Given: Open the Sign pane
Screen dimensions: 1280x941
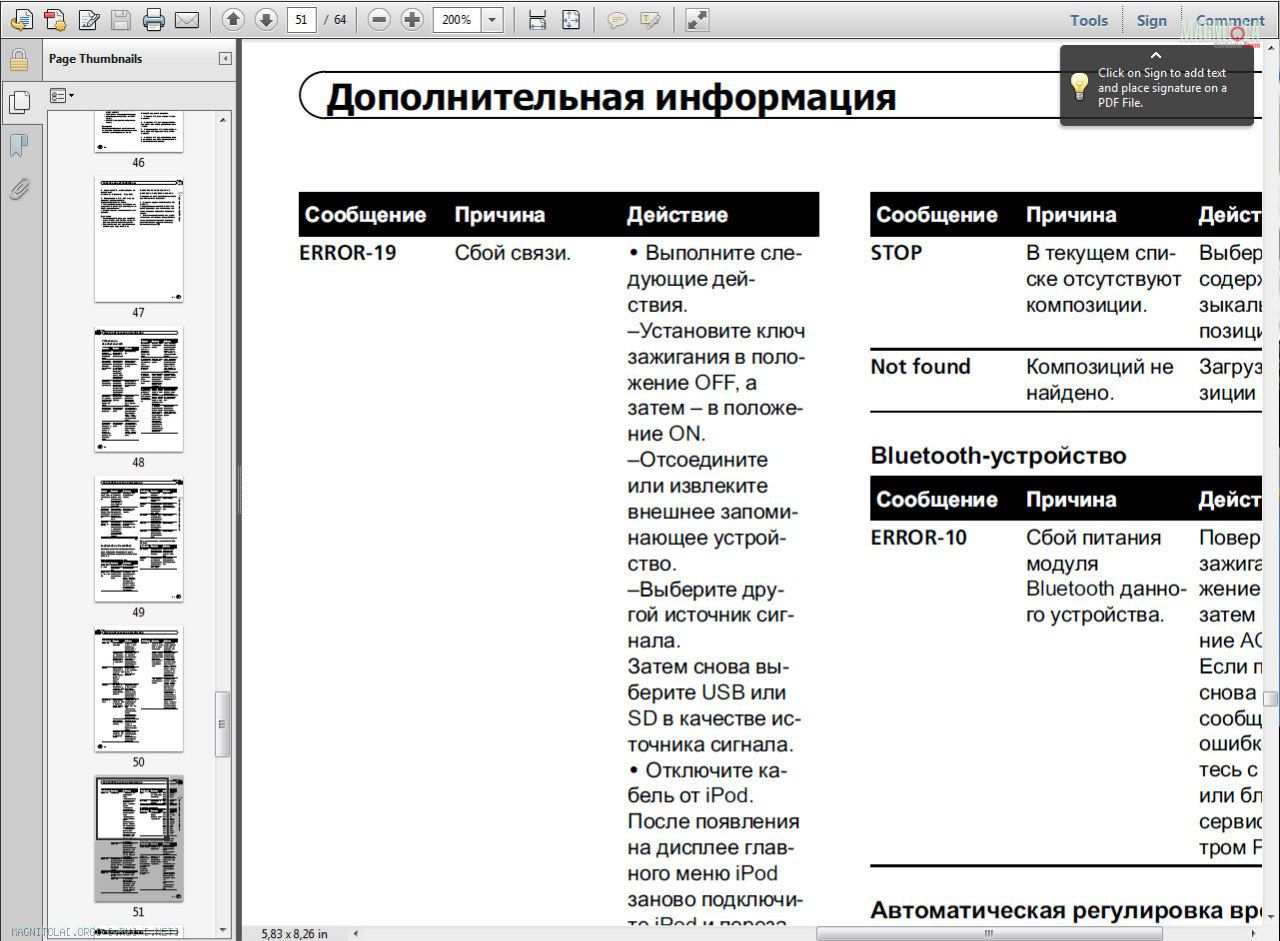Looking at the screenshot, I should click(x=1151, y=20).
